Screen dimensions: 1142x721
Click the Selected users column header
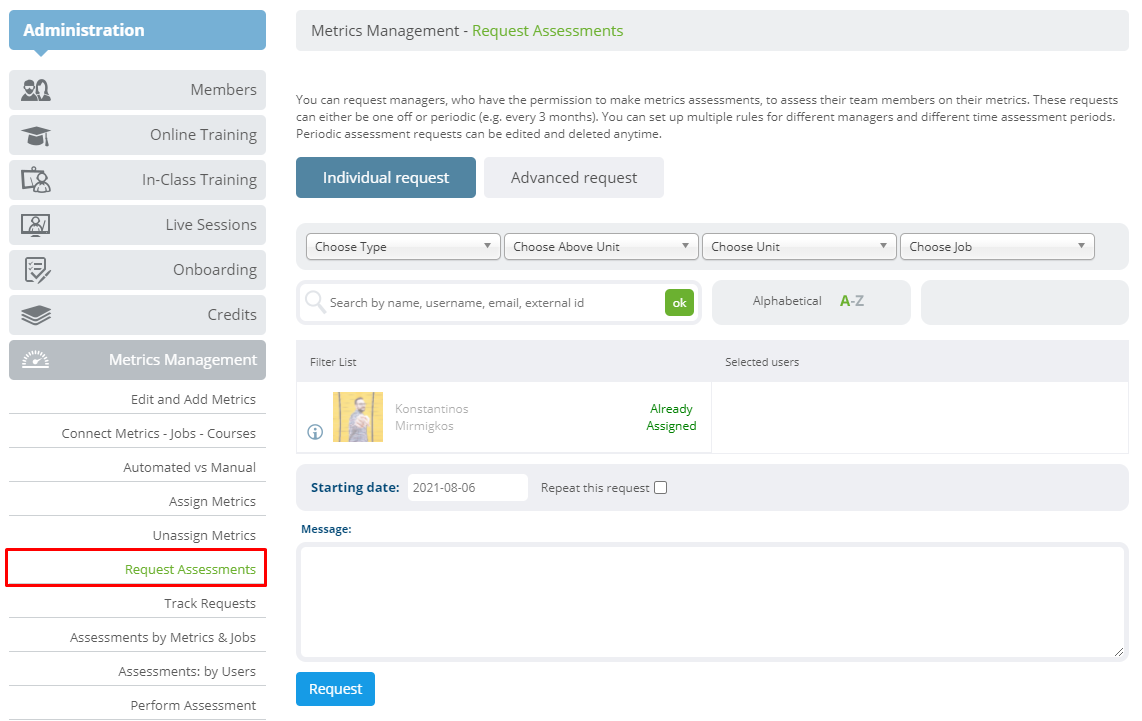coord(762,362)
